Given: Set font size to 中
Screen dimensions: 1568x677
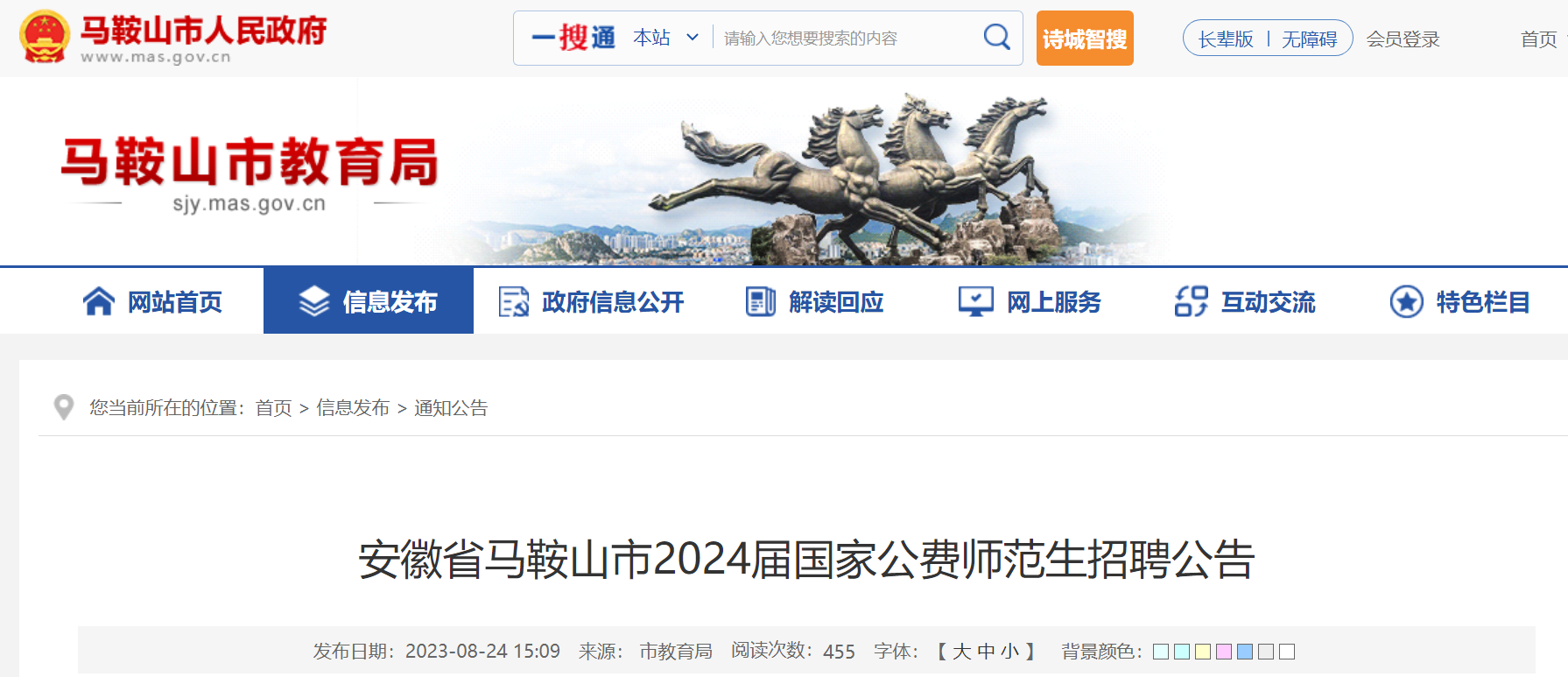Looking at the screenshot, I should (x=986, y=652).
